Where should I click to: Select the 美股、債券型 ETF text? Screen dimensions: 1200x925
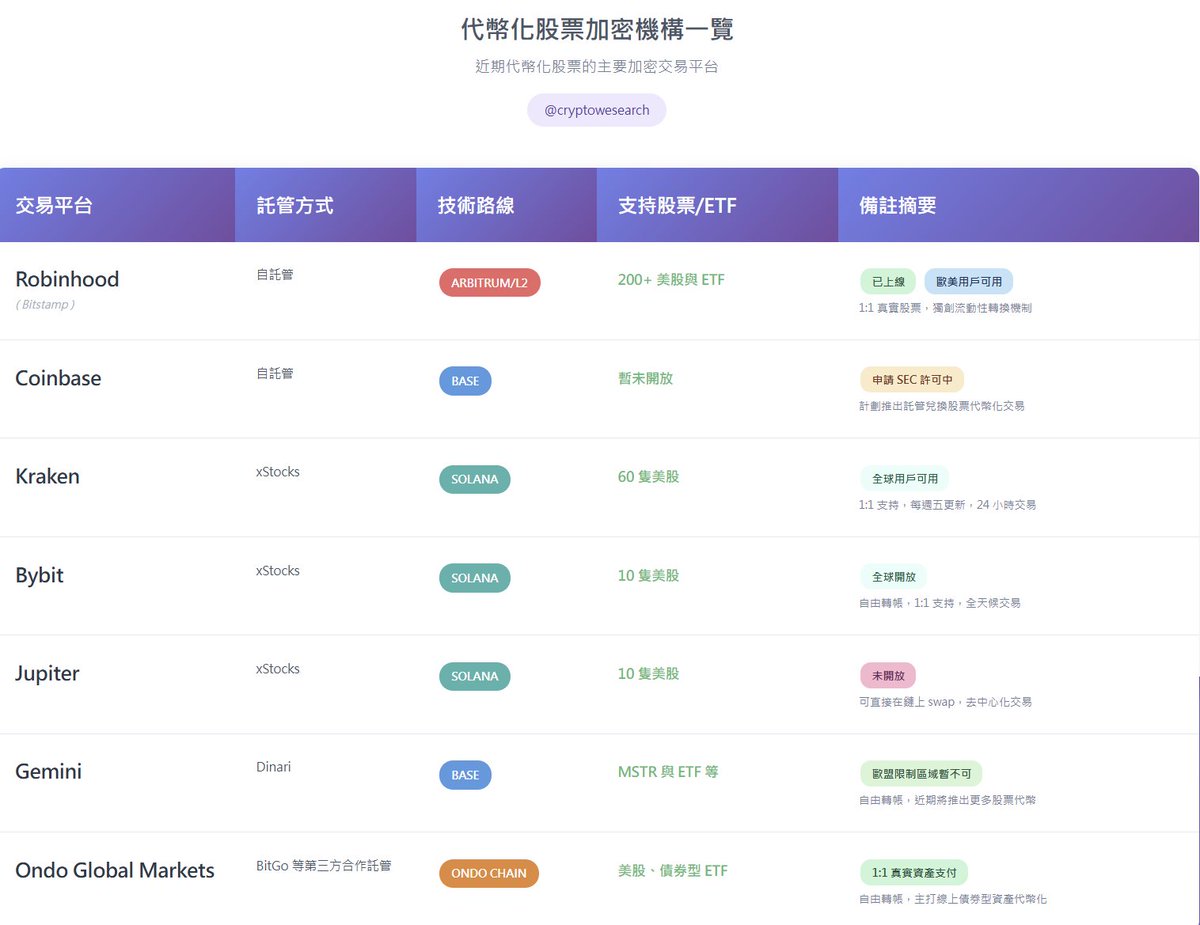coord(673,871)
